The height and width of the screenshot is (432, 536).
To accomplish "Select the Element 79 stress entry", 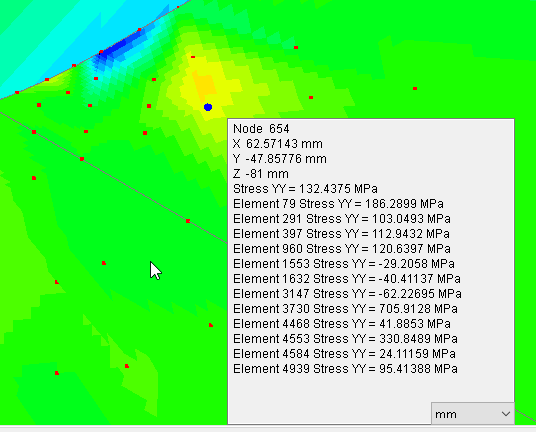I will [338, 204].
